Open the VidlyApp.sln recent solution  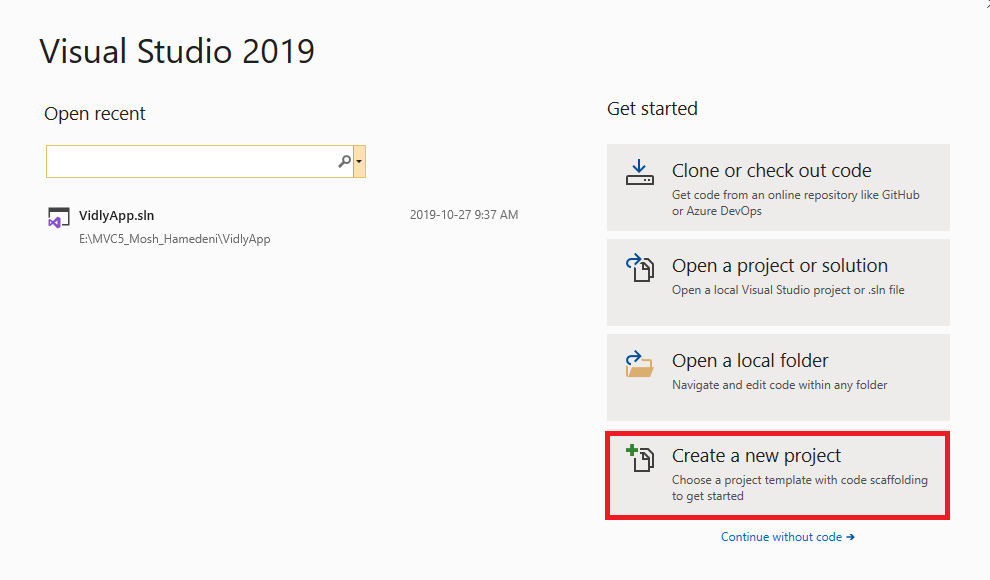click(x=117, y=215)
